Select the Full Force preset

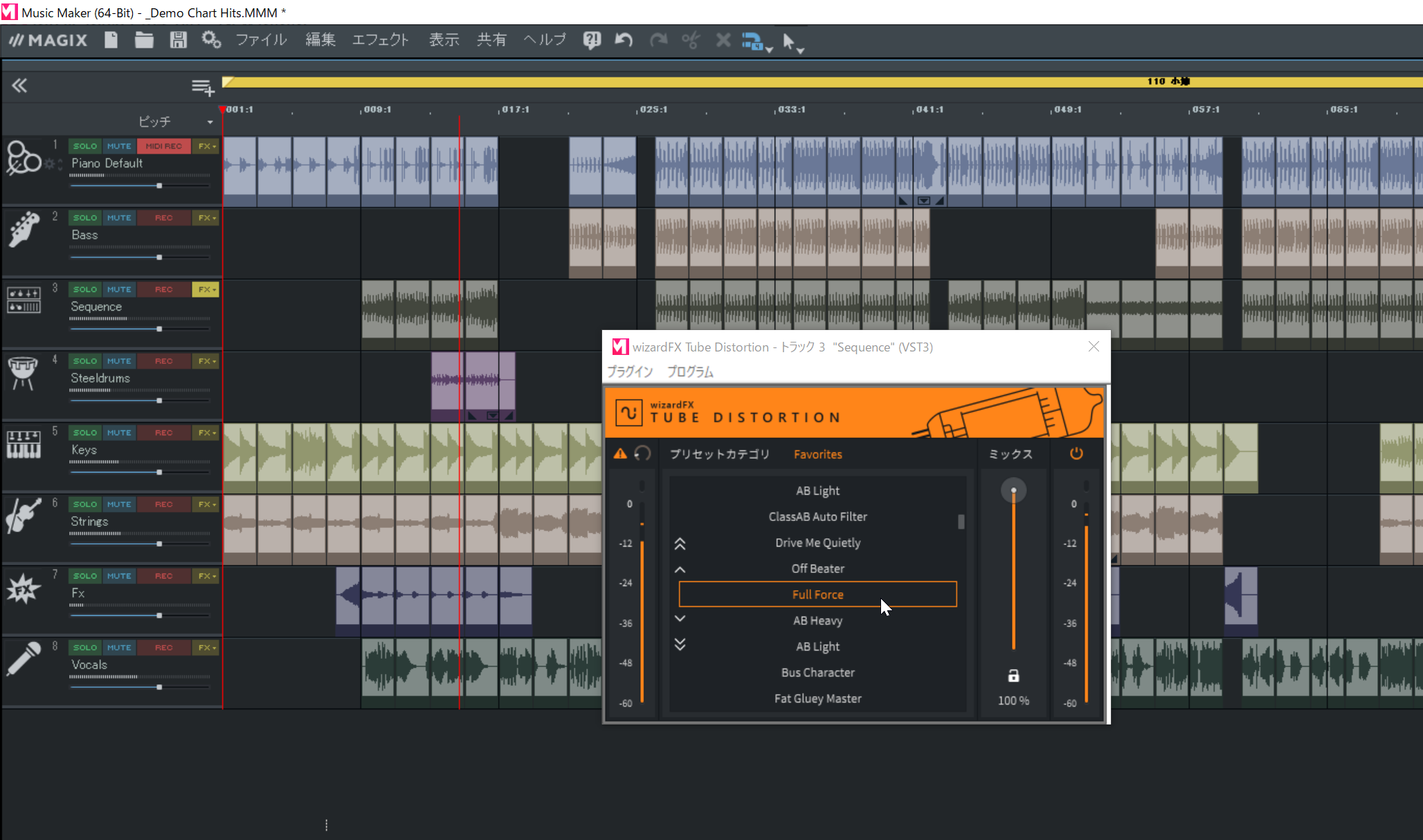817,594
